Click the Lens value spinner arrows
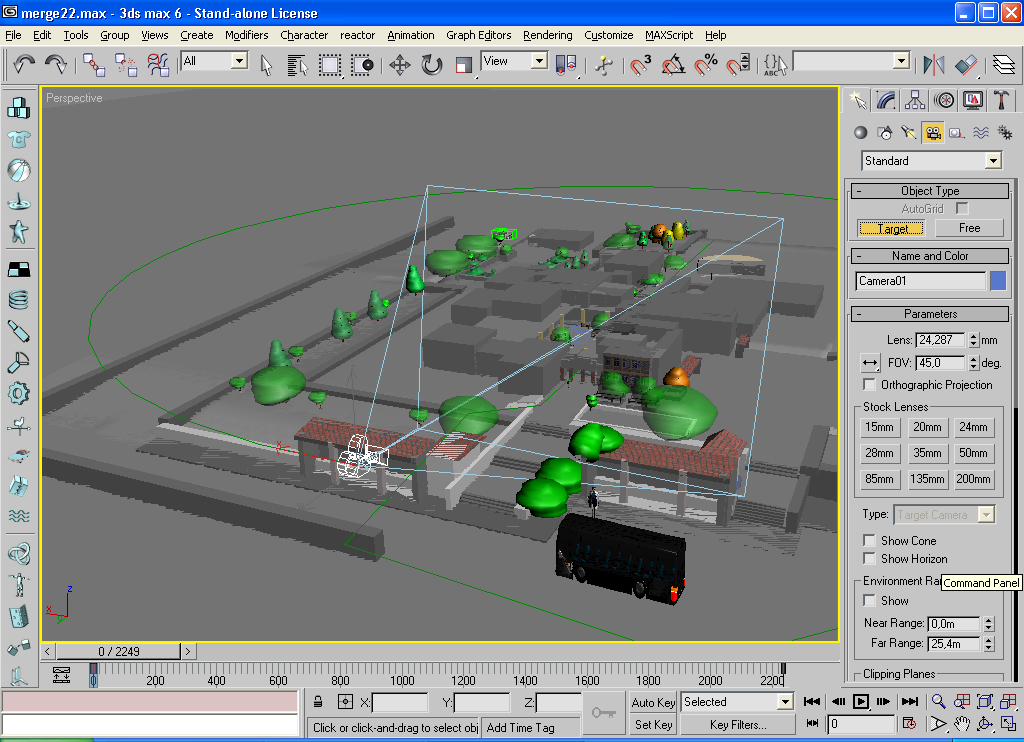1024x742 pixels. pos(973,340)
